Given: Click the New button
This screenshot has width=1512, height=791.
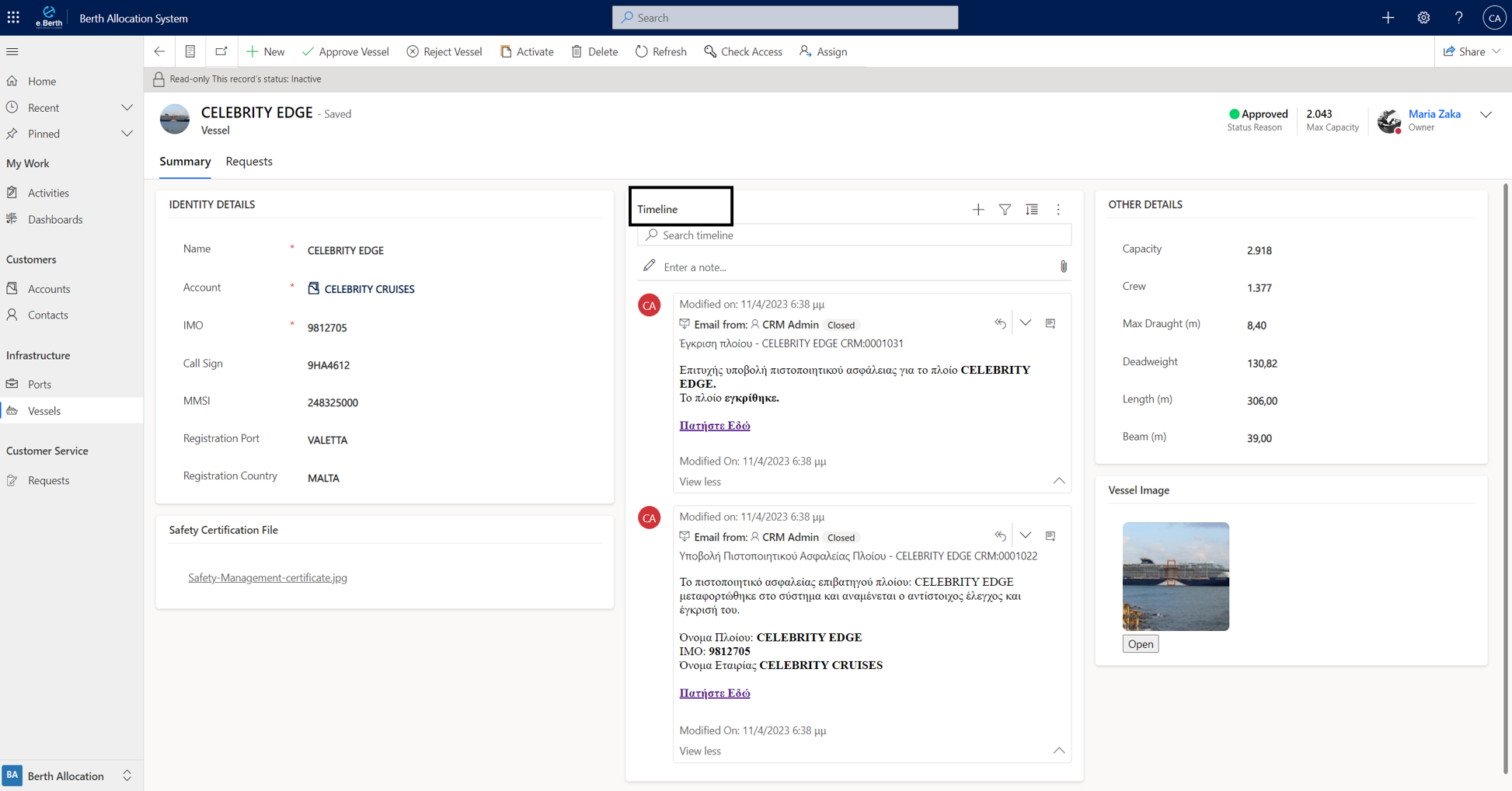Looking at the screenshot, I should click(265, 51).
